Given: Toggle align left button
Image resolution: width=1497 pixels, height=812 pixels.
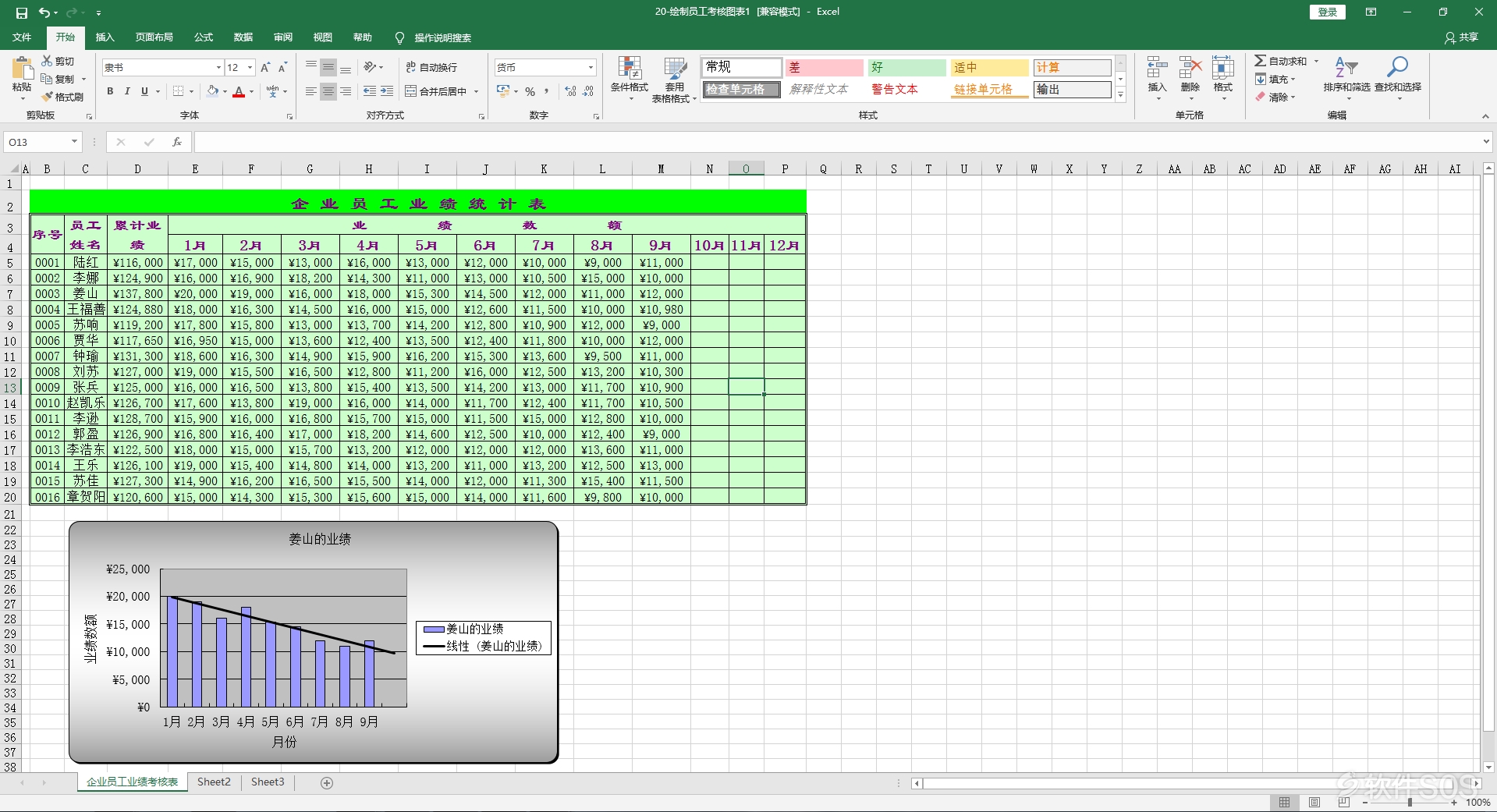Looking at the screenshot, I should point(311,91).
